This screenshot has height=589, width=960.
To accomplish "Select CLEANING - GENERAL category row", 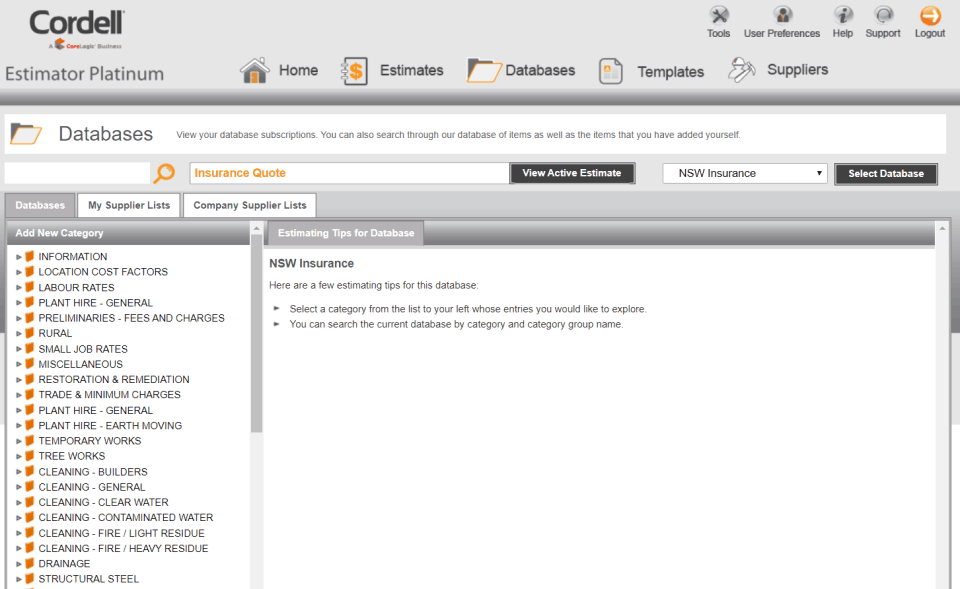I will pyautogui.click(x=92, y=487).
